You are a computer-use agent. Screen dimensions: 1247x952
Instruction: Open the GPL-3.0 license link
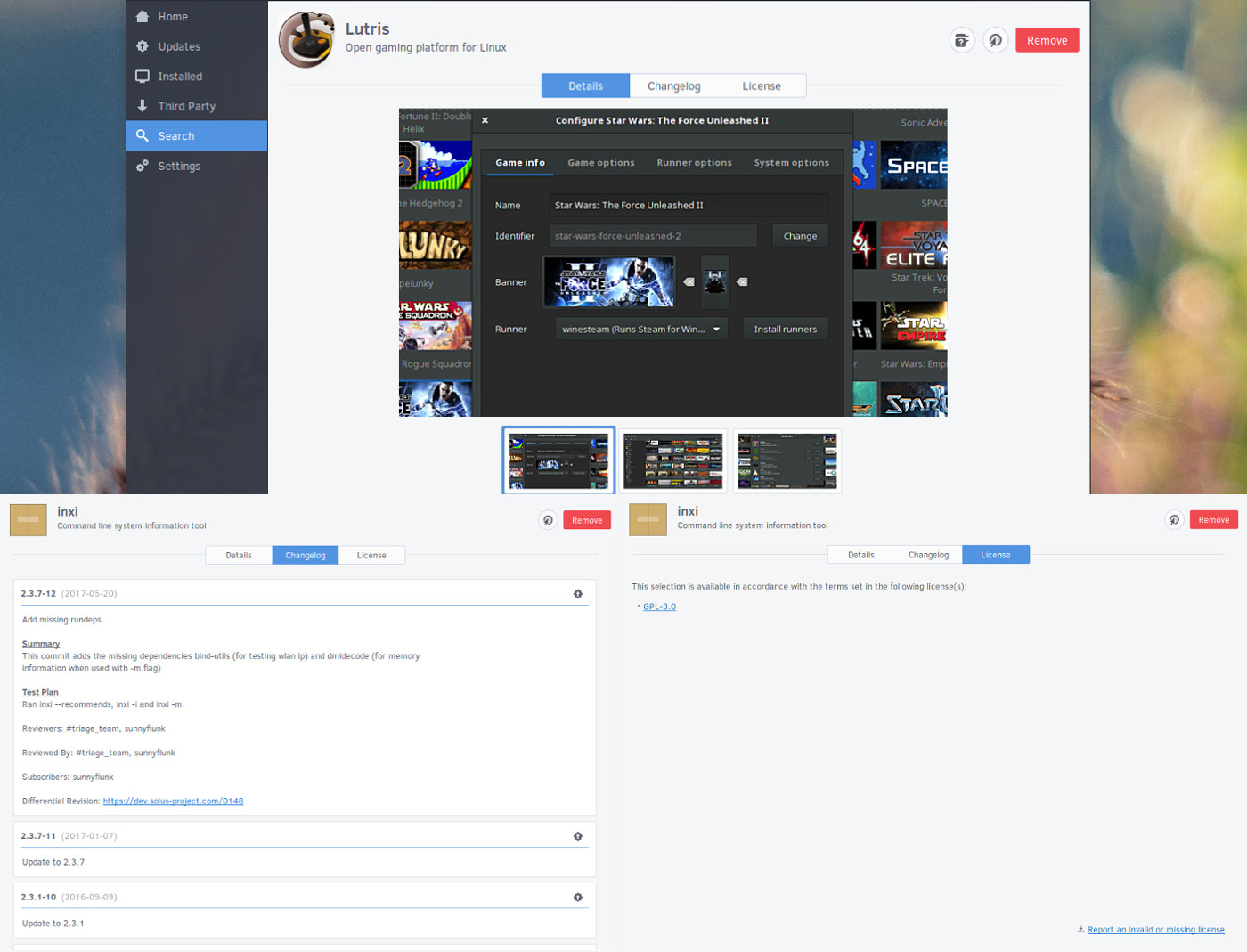[x=659, y=607]
